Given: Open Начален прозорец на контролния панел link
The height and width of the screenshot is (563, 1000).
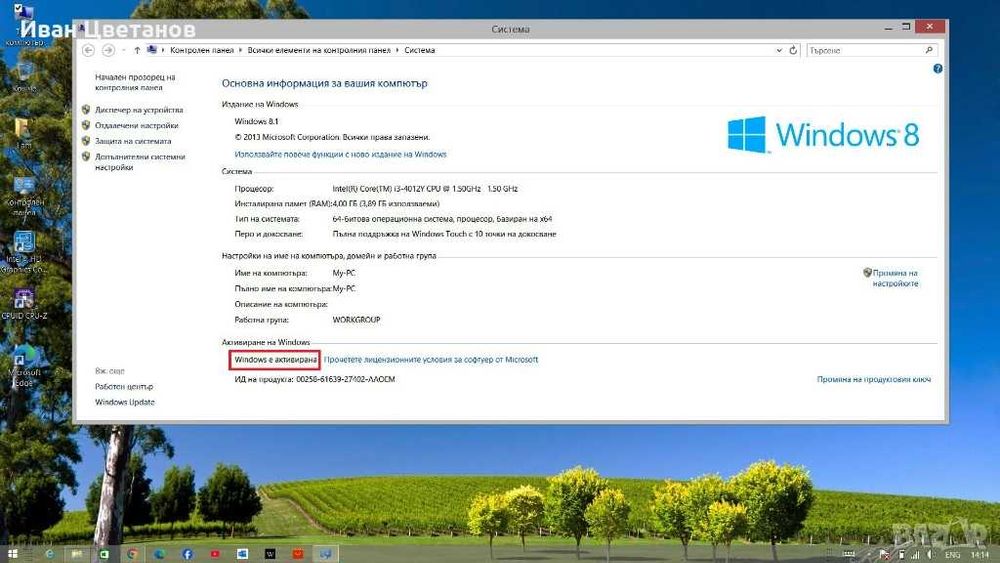Looking at the screenshot, I should (x=135, y=82).
